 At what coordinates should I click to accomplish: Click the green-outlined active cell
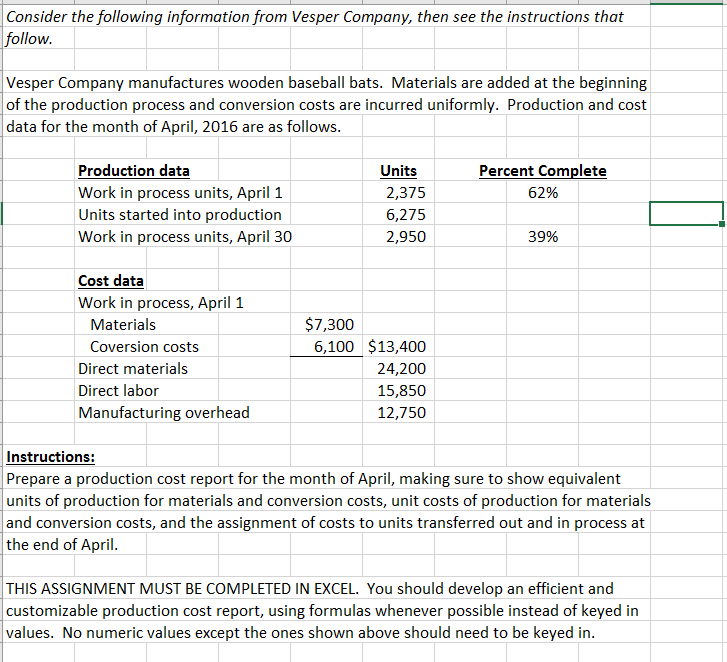coord(686,214)
